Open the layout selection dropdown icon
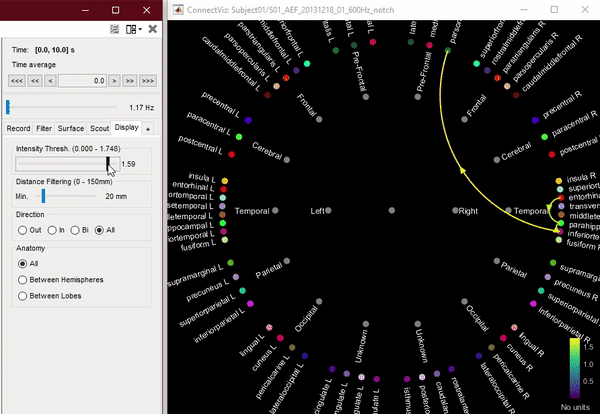The image size is (600, 414). click(x=133, y=29)
